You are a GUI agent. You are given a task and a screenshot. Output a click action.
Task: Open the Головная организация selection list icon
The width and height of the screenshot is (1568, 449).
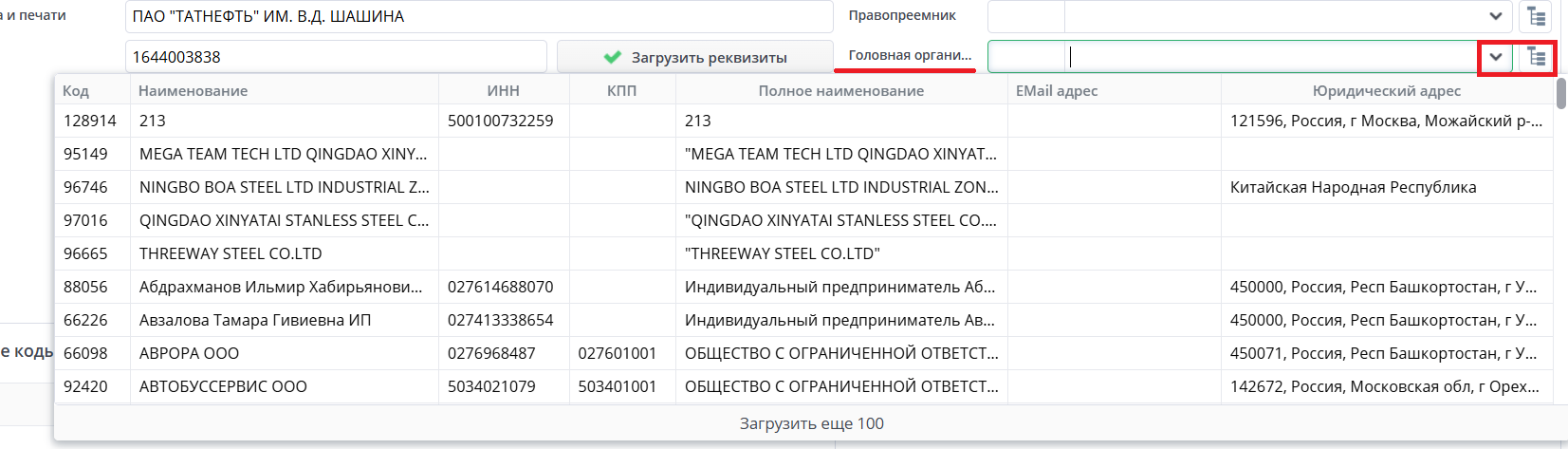pos(1536,57)
